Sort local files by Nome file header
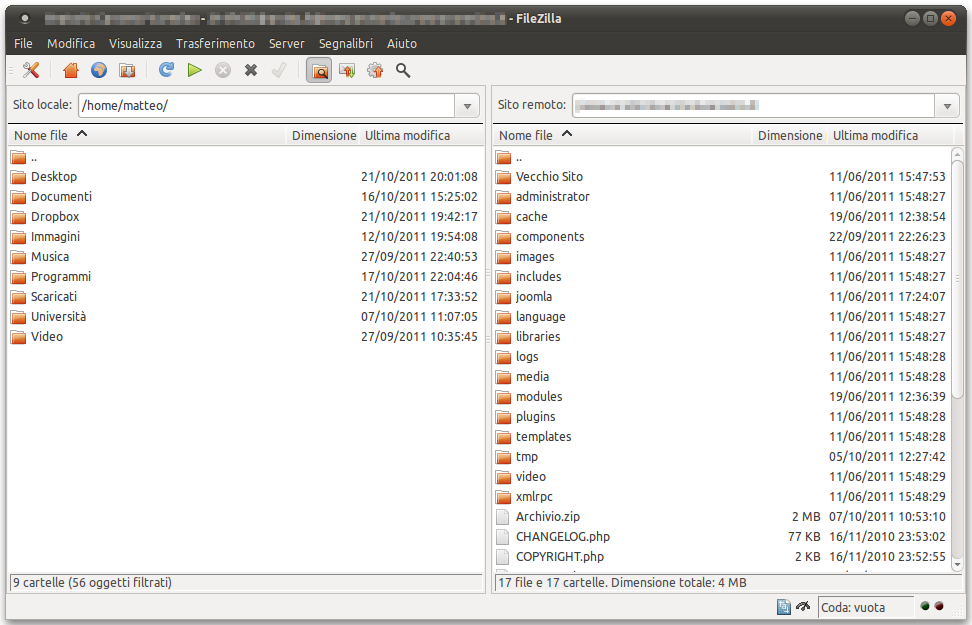The image size is (972, 625). pyautogui.click(x=147, y=135)
